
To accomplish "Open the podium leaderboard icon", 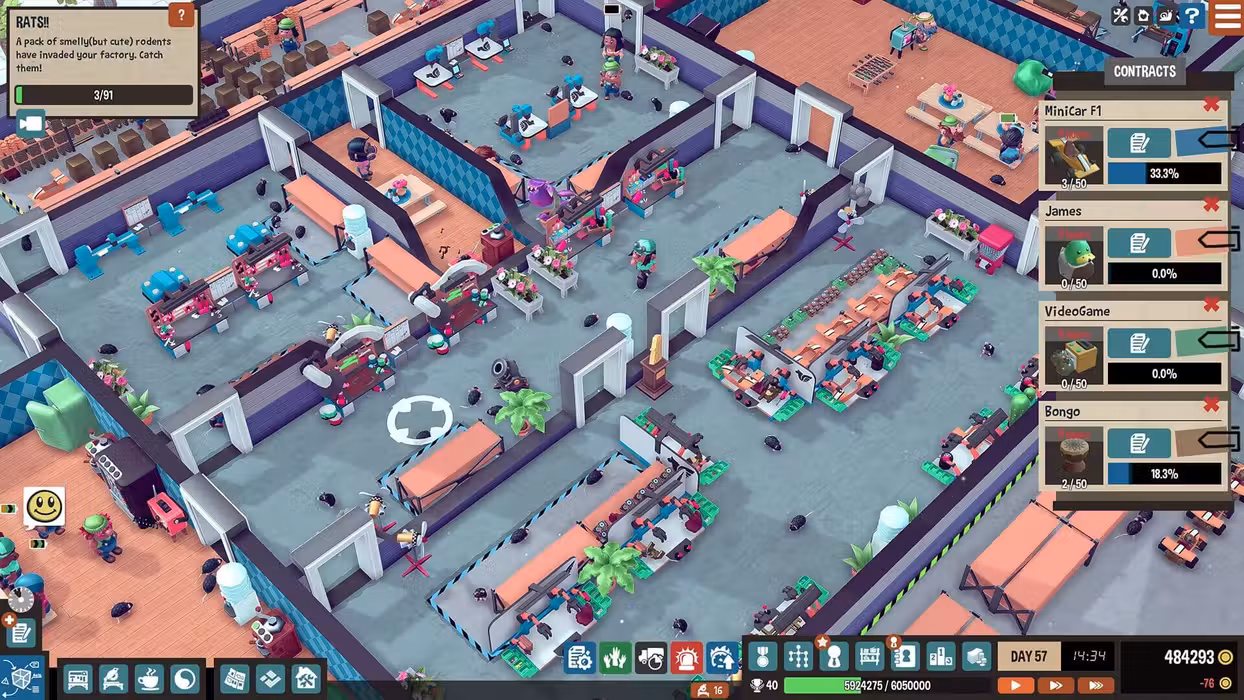I will [941, 656].
